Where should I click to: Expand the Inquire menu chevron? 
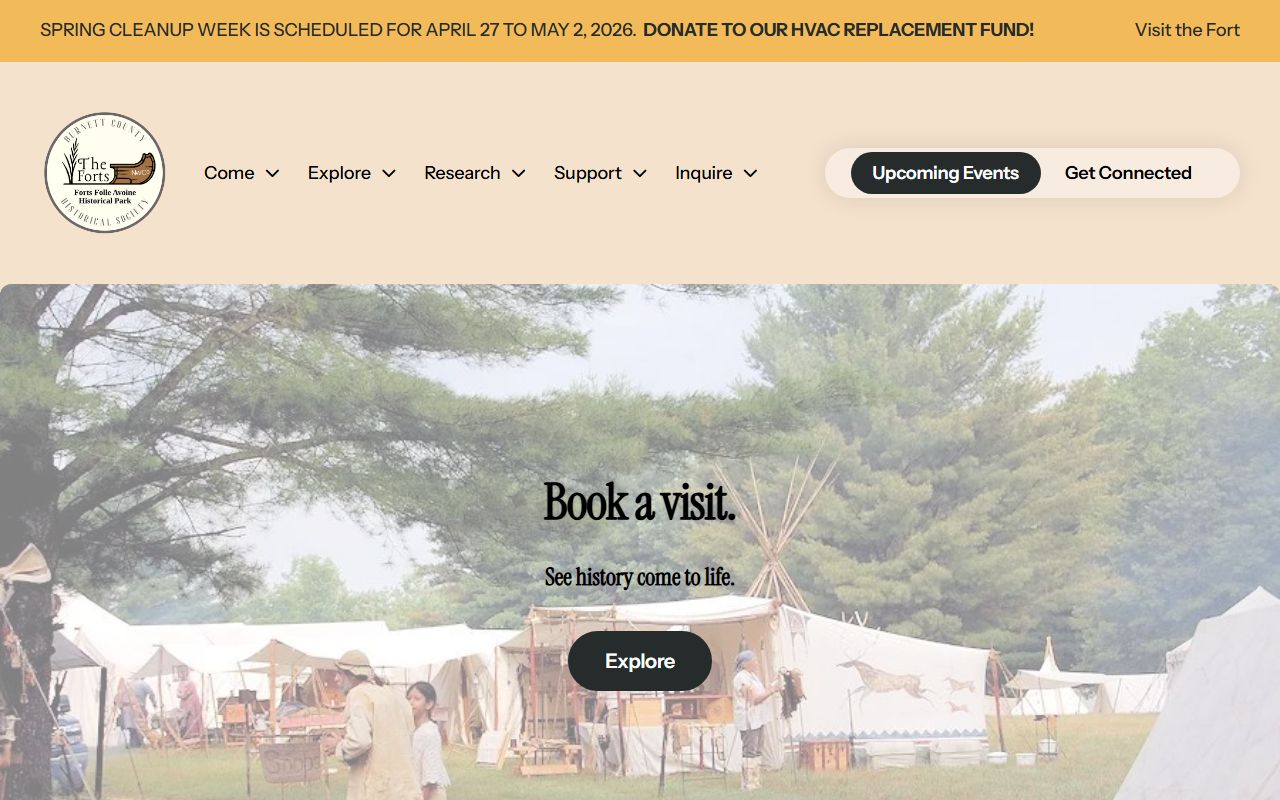click(750, 173)
